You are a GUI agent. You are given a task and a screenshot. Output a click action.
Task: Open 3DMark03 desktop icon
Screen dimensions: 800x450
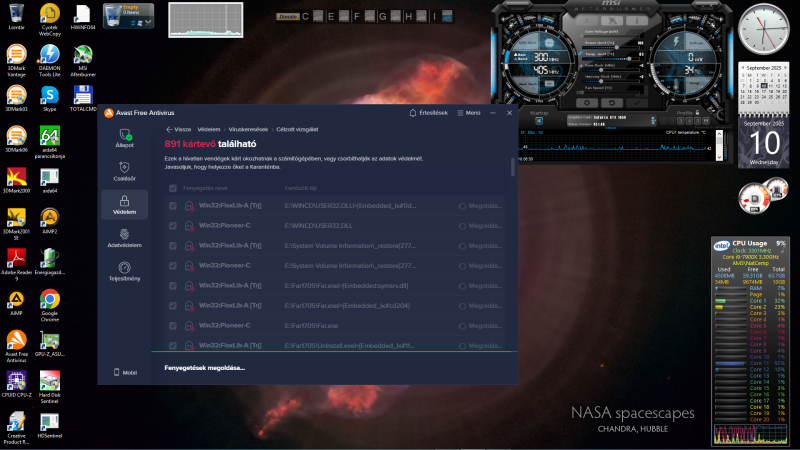click(16, 98)
